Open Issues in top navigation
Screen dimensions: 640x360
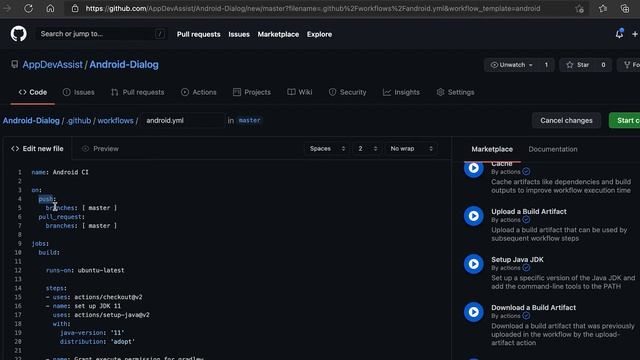point(239,34)
